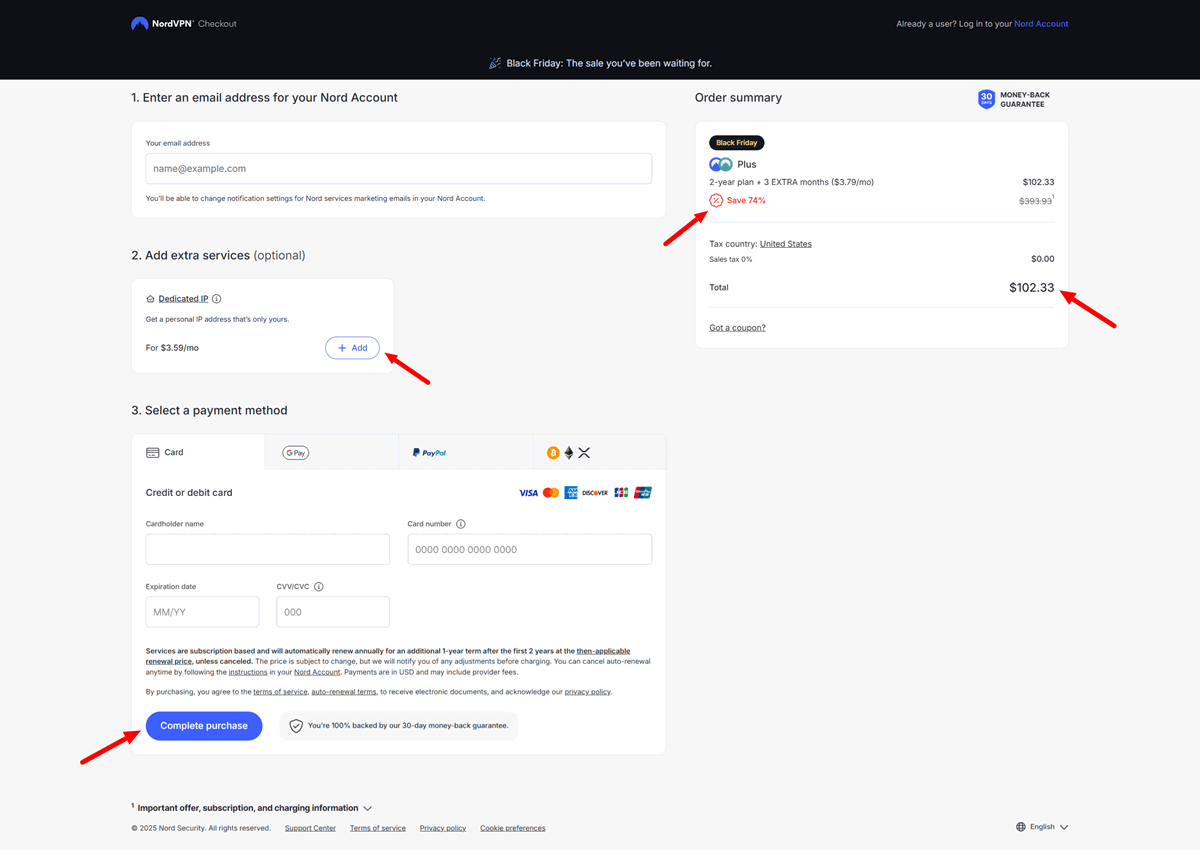Click the email address input field
Image resolution: width=1200 pixels, height=850 pixels.
(398, 169)
